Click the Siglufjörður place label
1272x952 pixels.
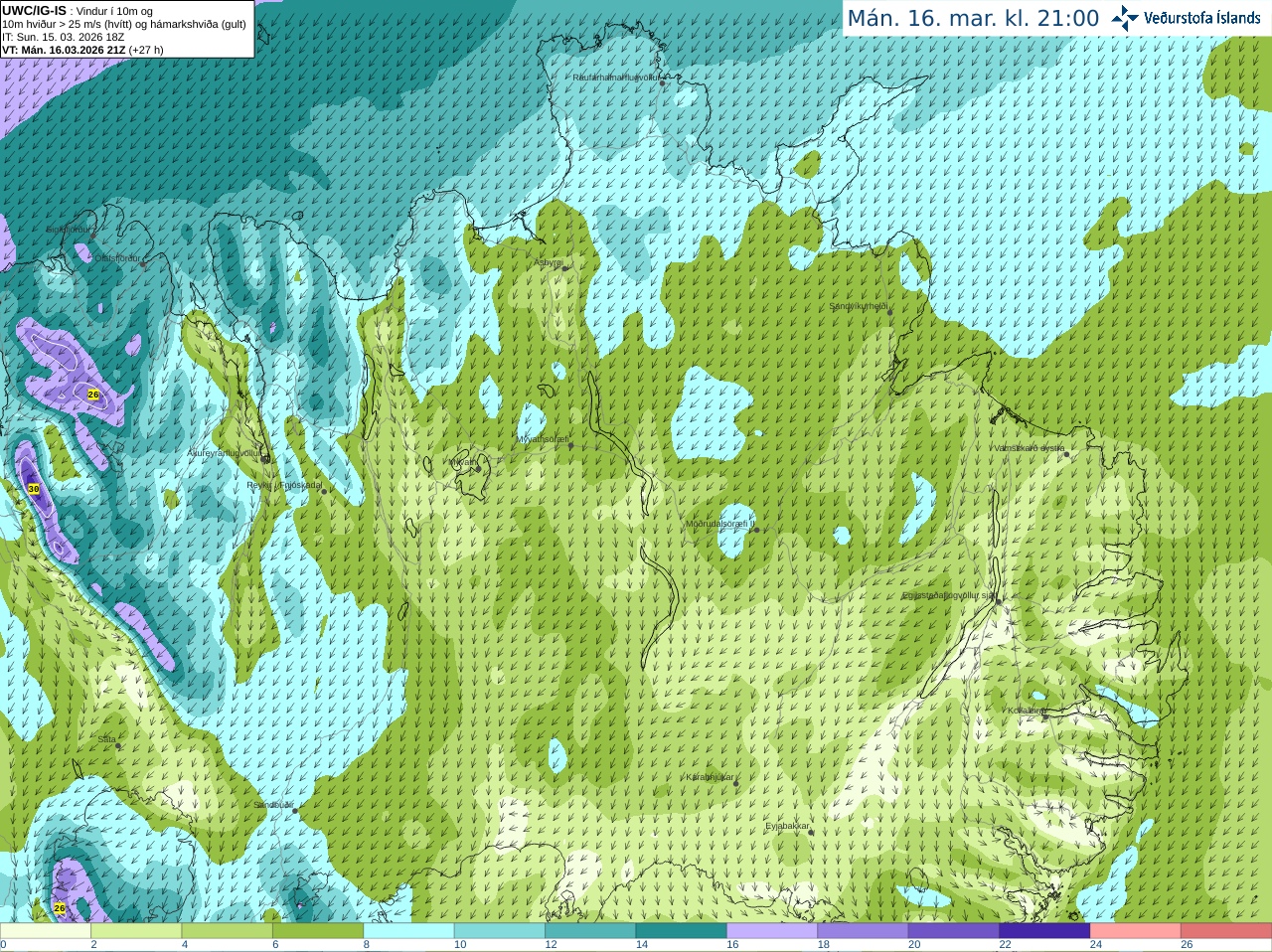[70, 230]
